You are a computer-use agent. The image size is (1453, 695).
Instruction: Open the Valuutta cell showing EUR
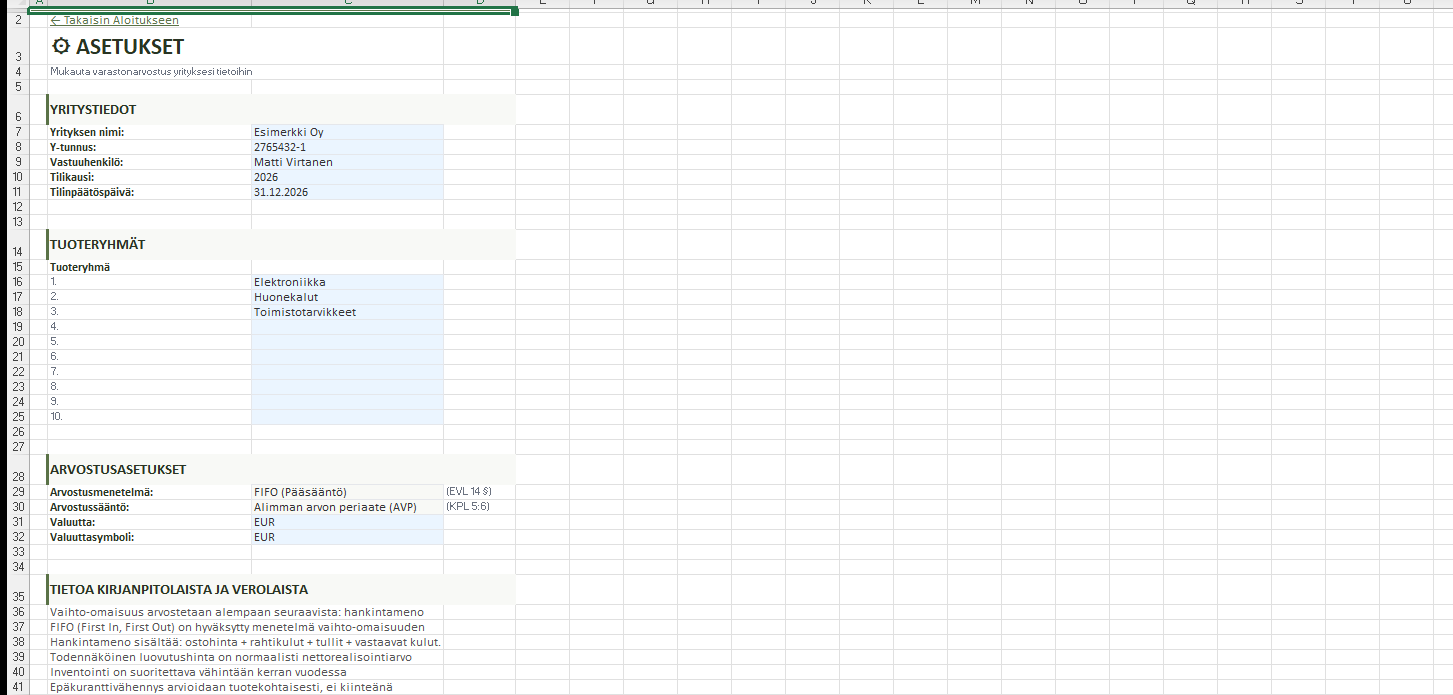(x=346, y=522)
